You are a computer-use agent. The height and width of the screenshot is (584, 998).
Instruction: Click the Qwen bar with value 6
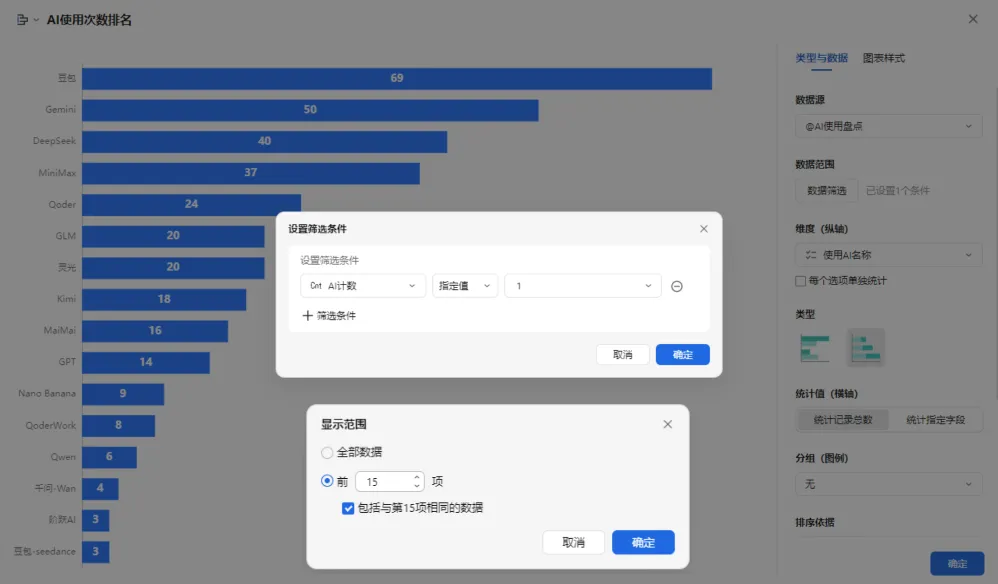(x=109, y=457)
